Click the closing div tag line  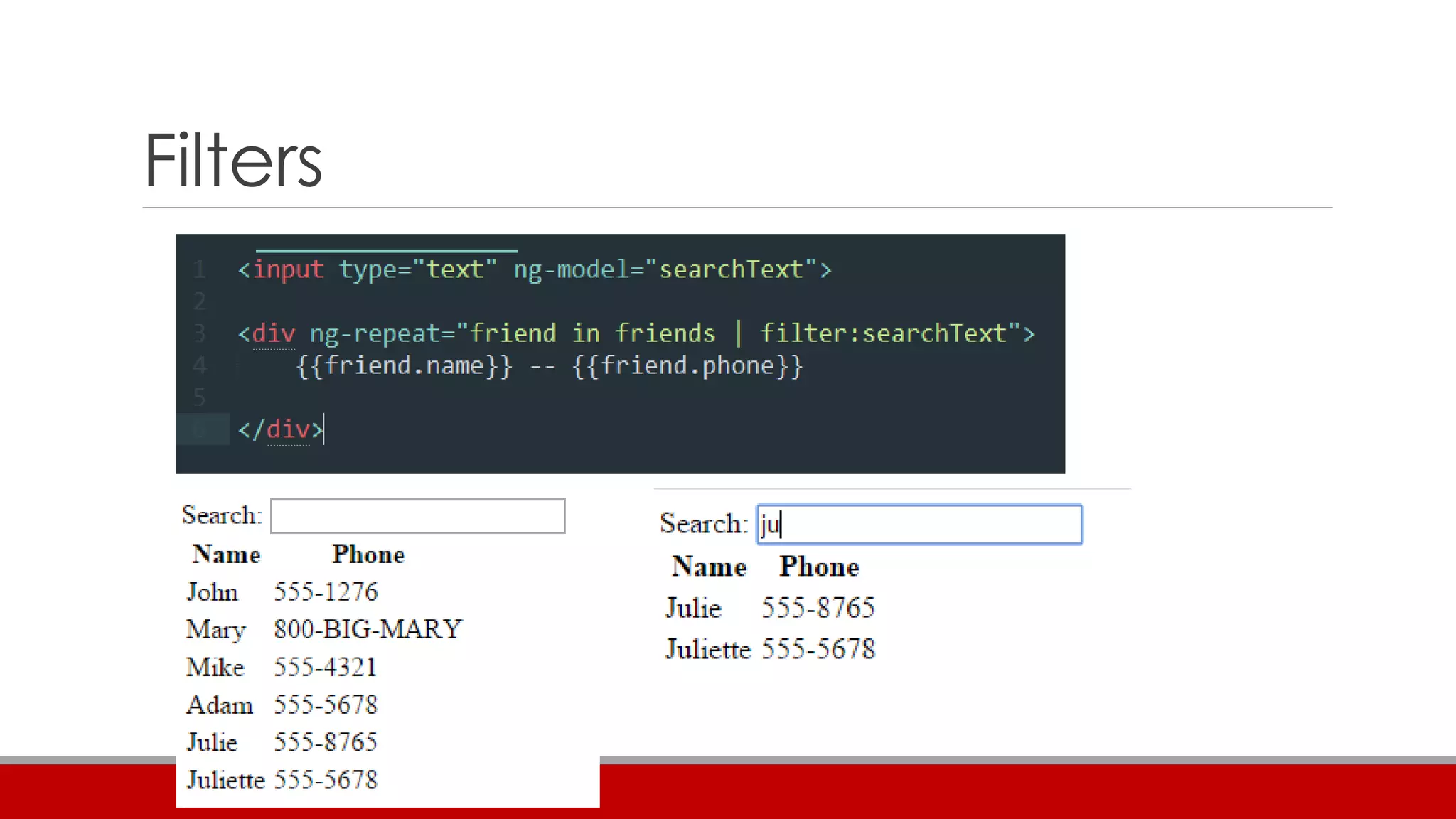coord(280,429)
